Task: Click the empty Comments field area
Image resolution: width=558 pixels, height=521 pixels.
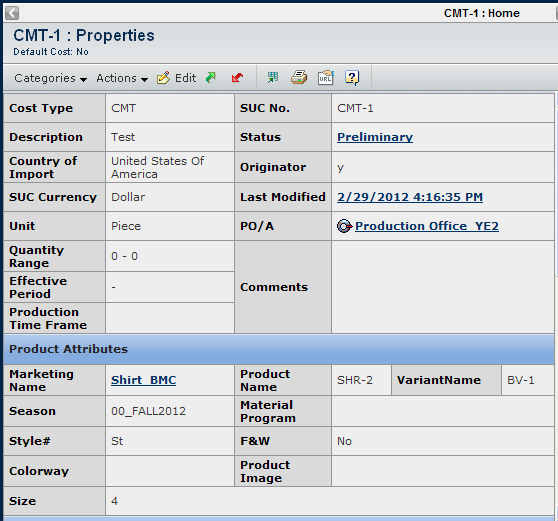Action: click(x=443, y=287)
